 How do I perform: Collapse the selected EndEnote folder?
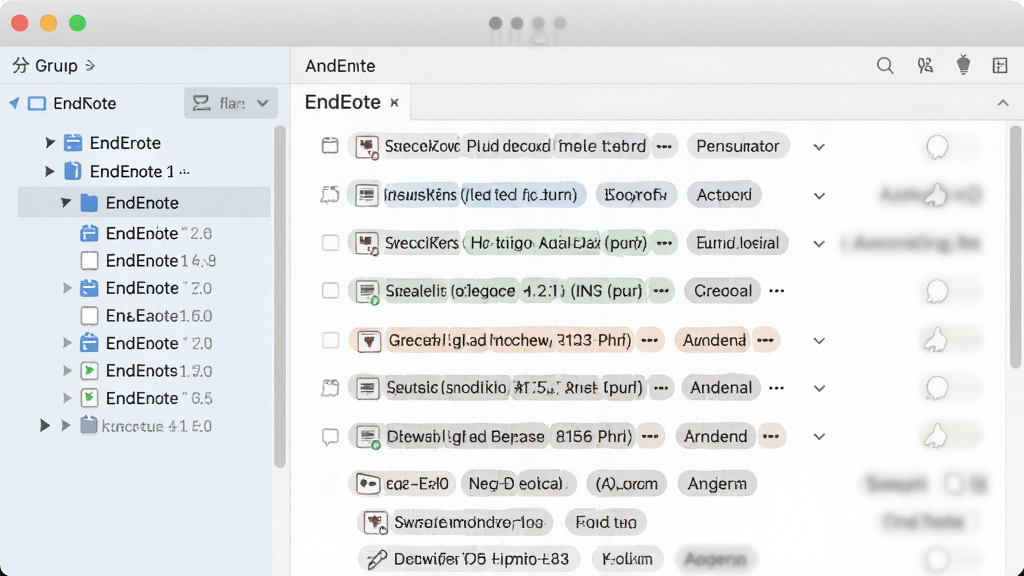(x=66, y=202)
